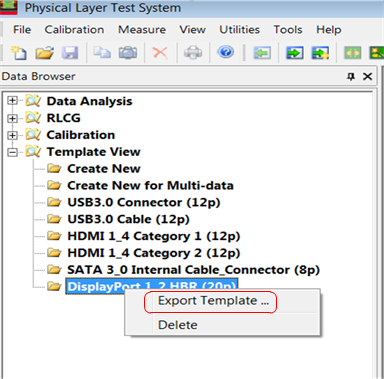384x379 pixels.
Task: Select USB3.0 Cable (12p) template
Action: [128, 219]
